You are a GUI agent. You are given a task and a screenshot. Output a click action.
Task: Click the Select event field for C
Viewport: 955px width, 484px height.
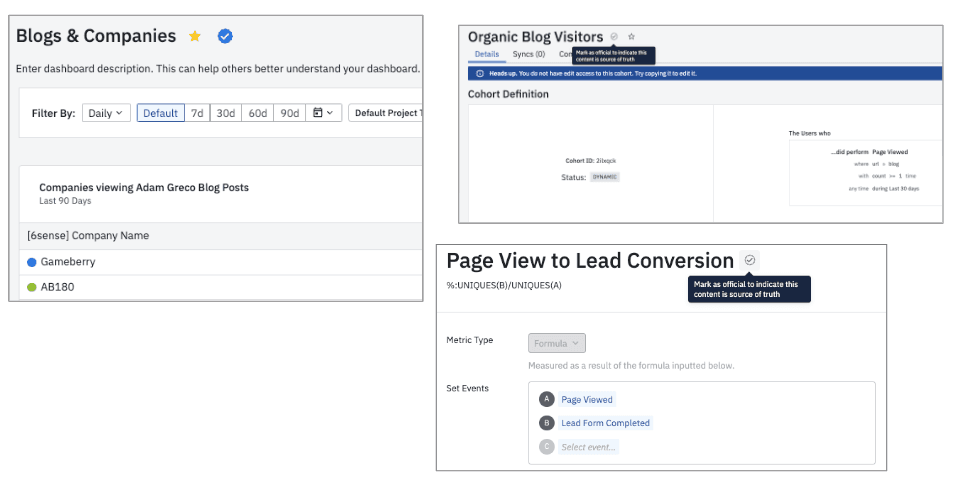[588, 447]
